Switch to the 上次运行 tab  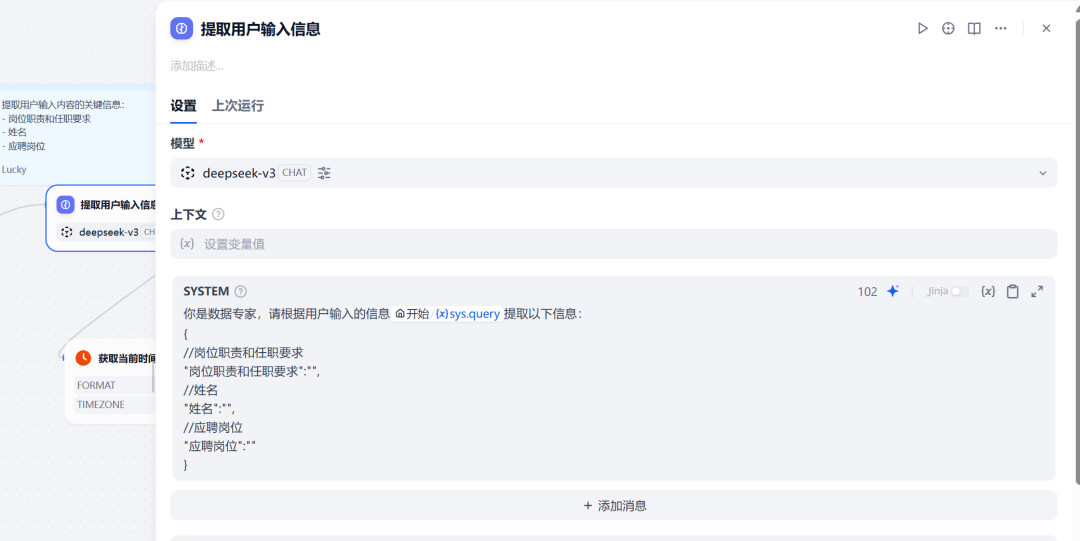click(x=238, y=106)
